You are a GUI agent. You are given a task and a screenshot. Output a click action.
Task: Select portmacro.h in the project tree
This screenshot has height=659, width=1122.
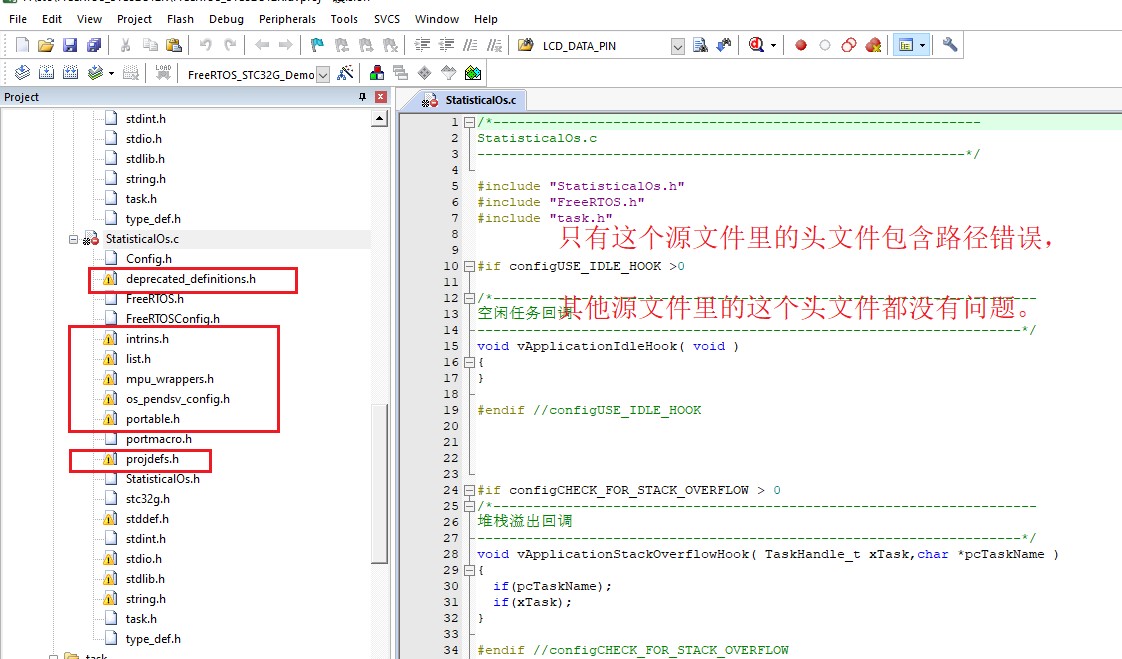pos(158,439)
